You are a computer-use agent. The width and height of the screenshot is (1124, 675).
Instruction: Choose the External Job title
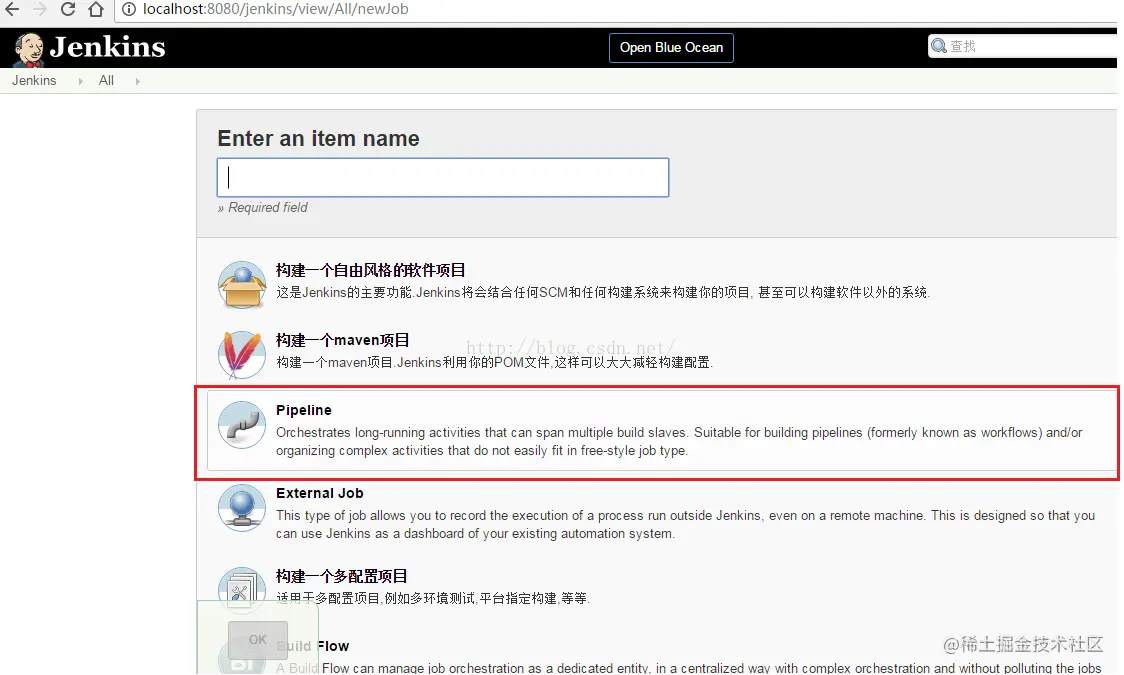coord(320,493)
